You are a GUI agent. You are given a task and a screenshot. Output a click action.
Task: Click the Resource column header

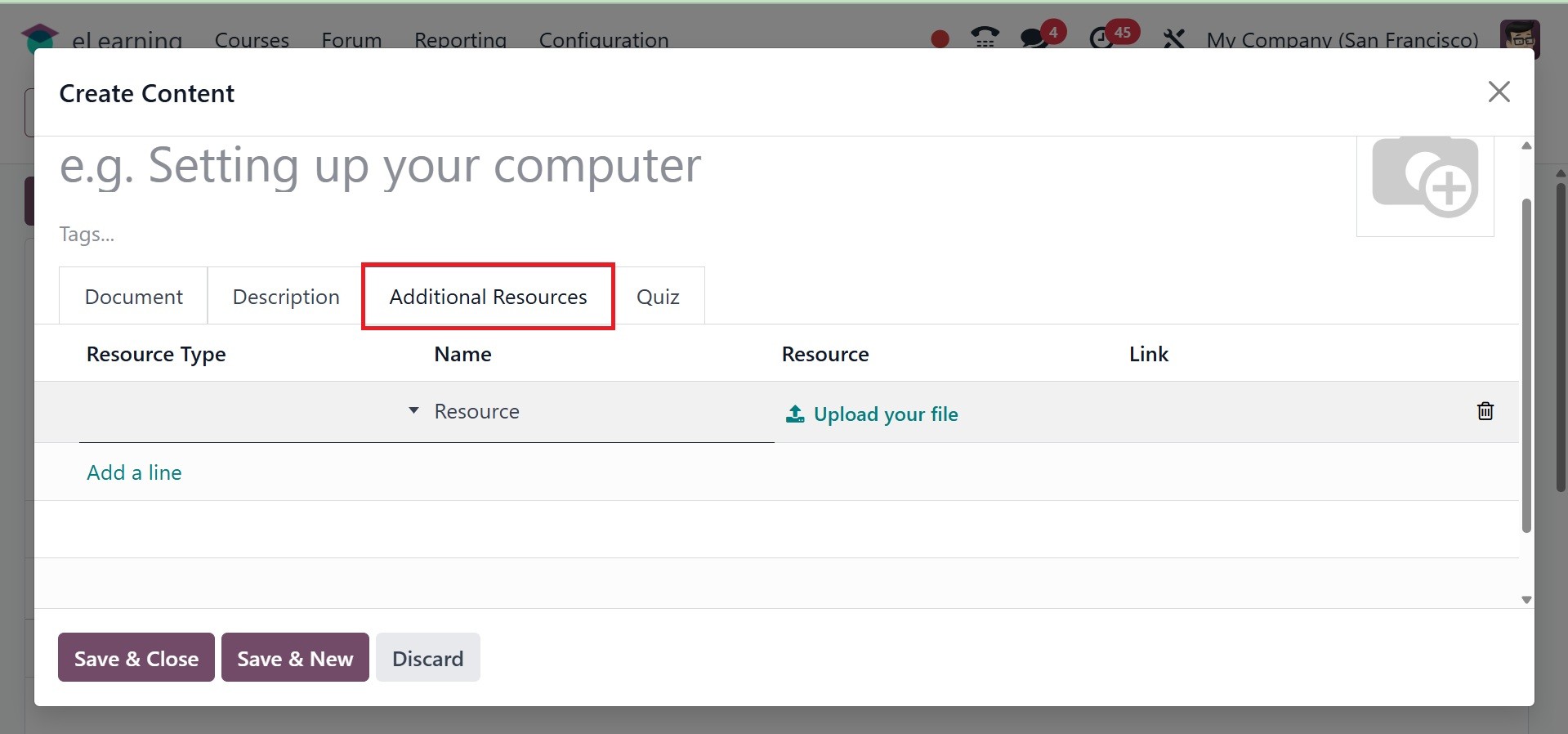[x=825, y=354]
